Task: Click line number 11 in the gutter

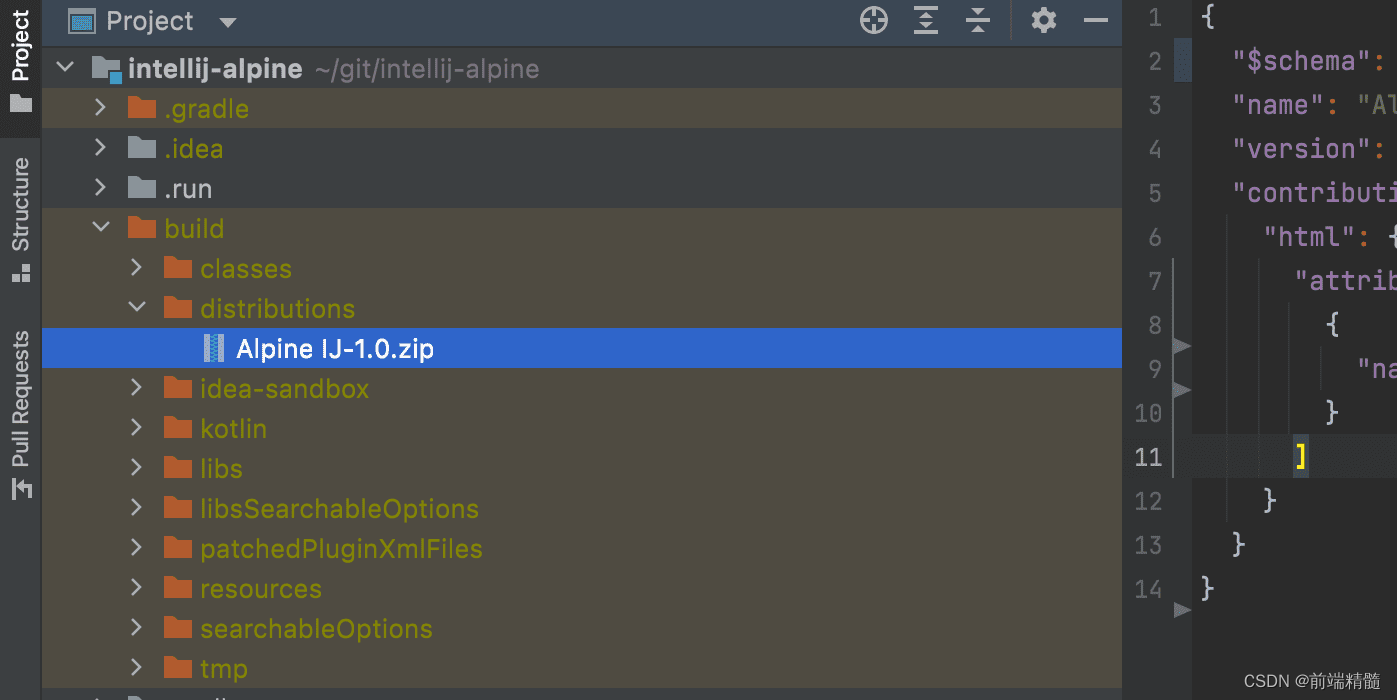Action: [1148, 457]
